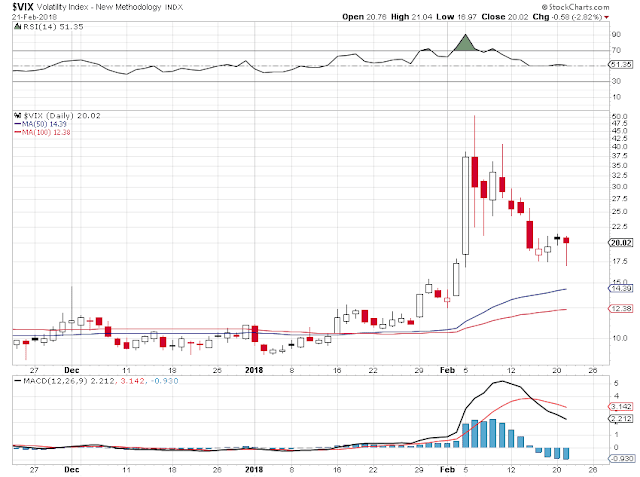Click the tall Feb 5 white candlestick
The height and width of the screenshot is (477, 640).
[465, 206]
